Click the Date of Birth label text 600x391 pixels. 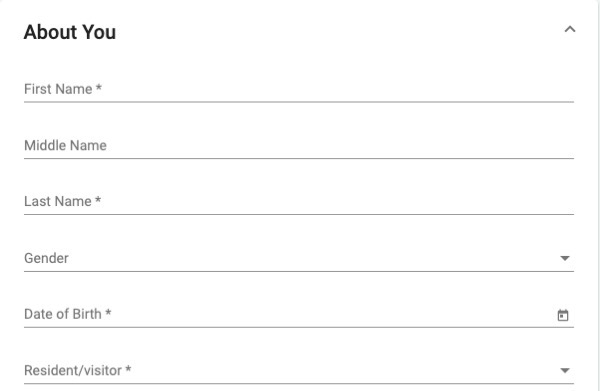click(x=63, y=314)
